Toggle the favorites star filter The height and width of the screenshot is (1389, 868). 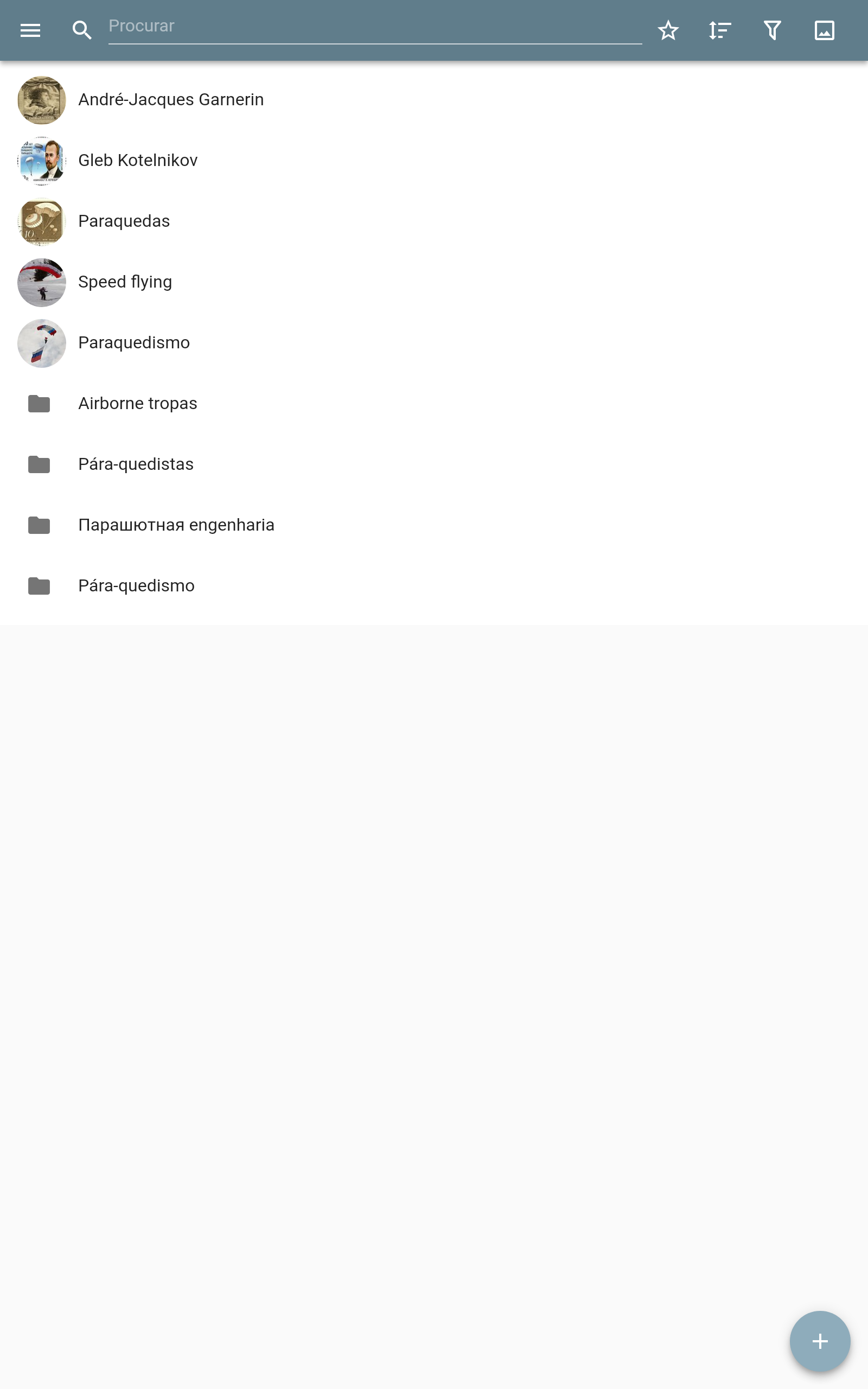668,30
